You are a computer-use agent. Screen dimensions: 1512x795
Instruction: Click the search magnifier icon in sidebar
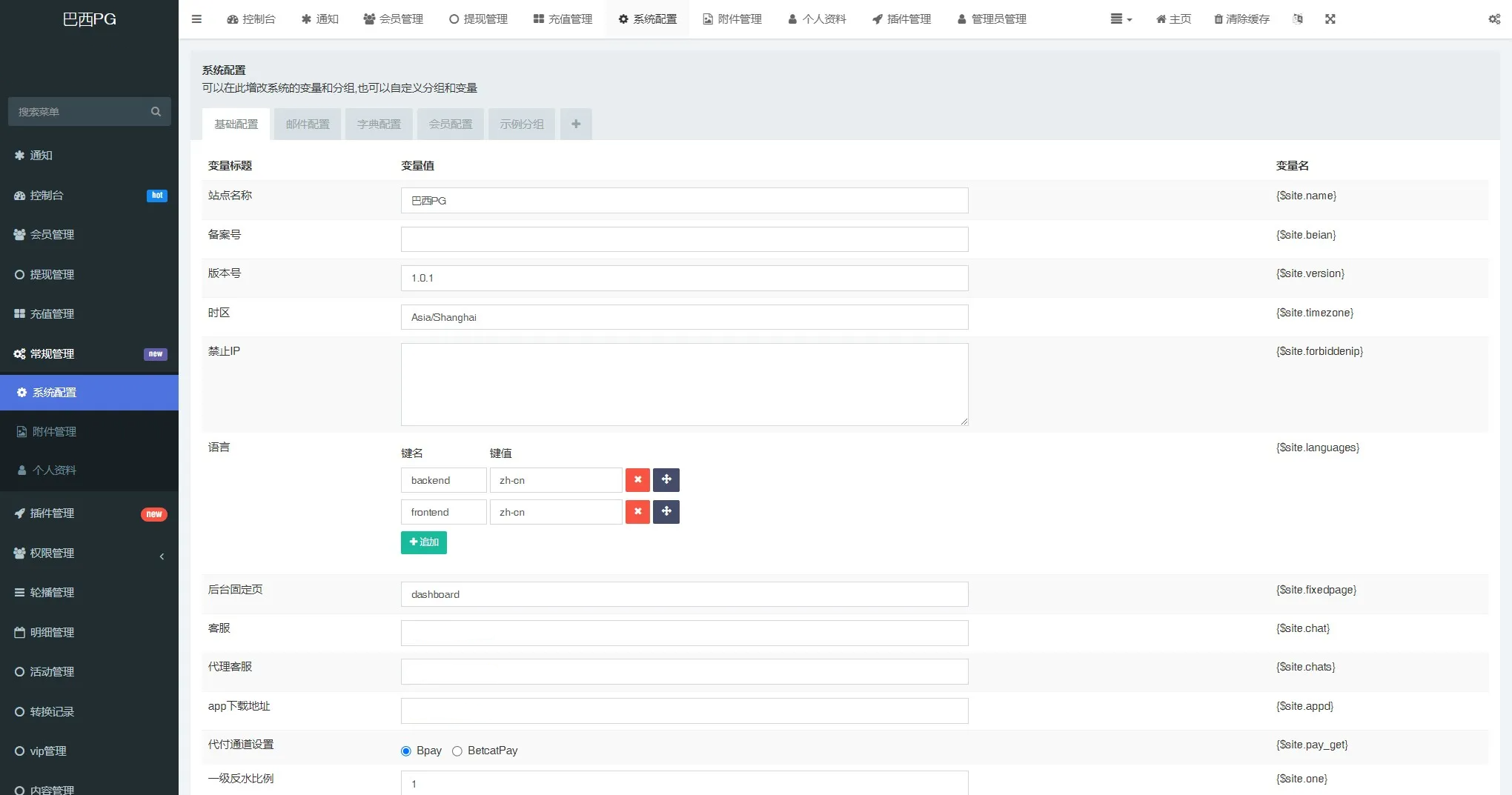pos(156,112)
